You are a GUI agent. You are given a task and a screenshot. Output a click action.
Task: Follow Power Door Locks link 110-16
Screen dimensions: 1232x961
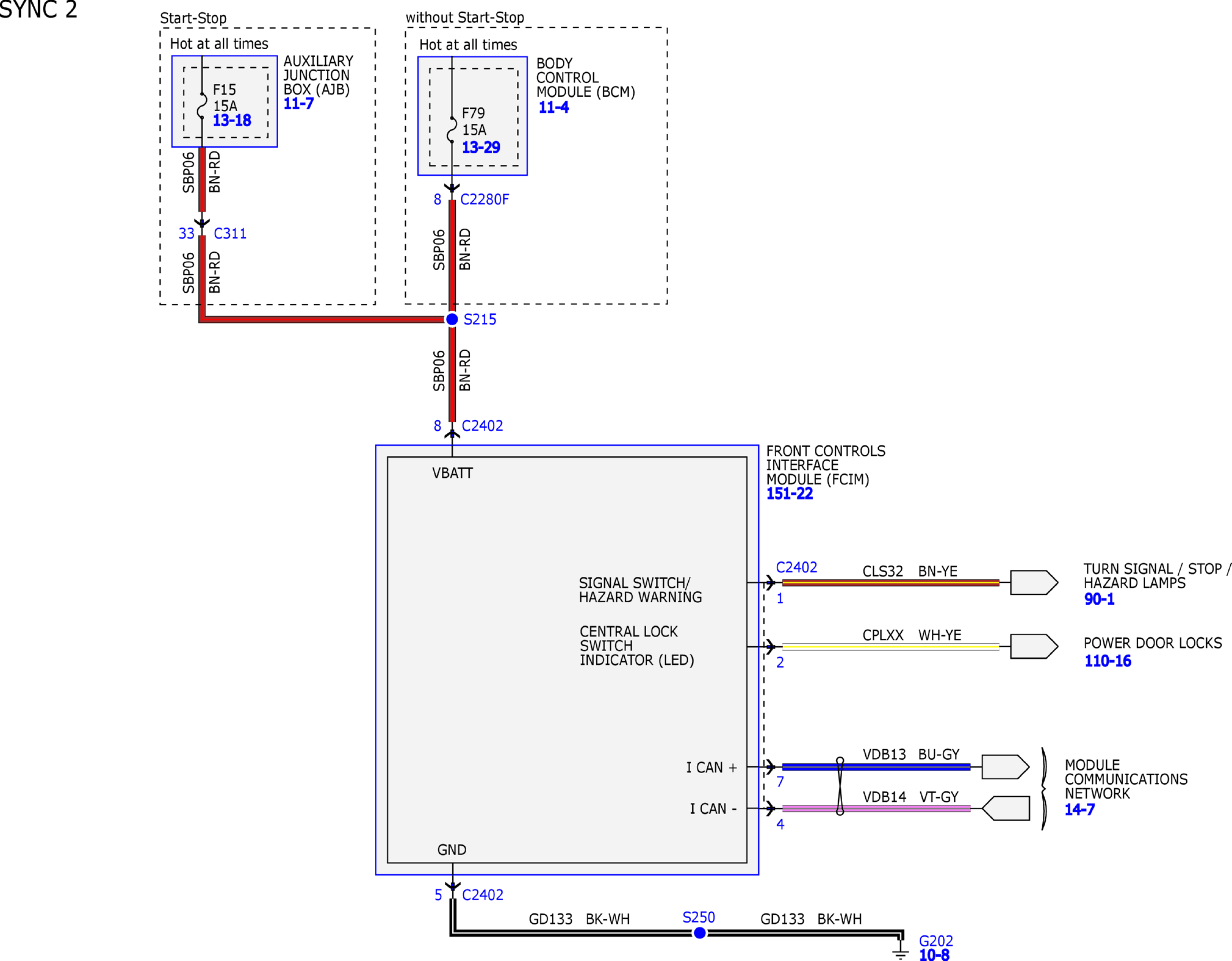[1108, 661]
